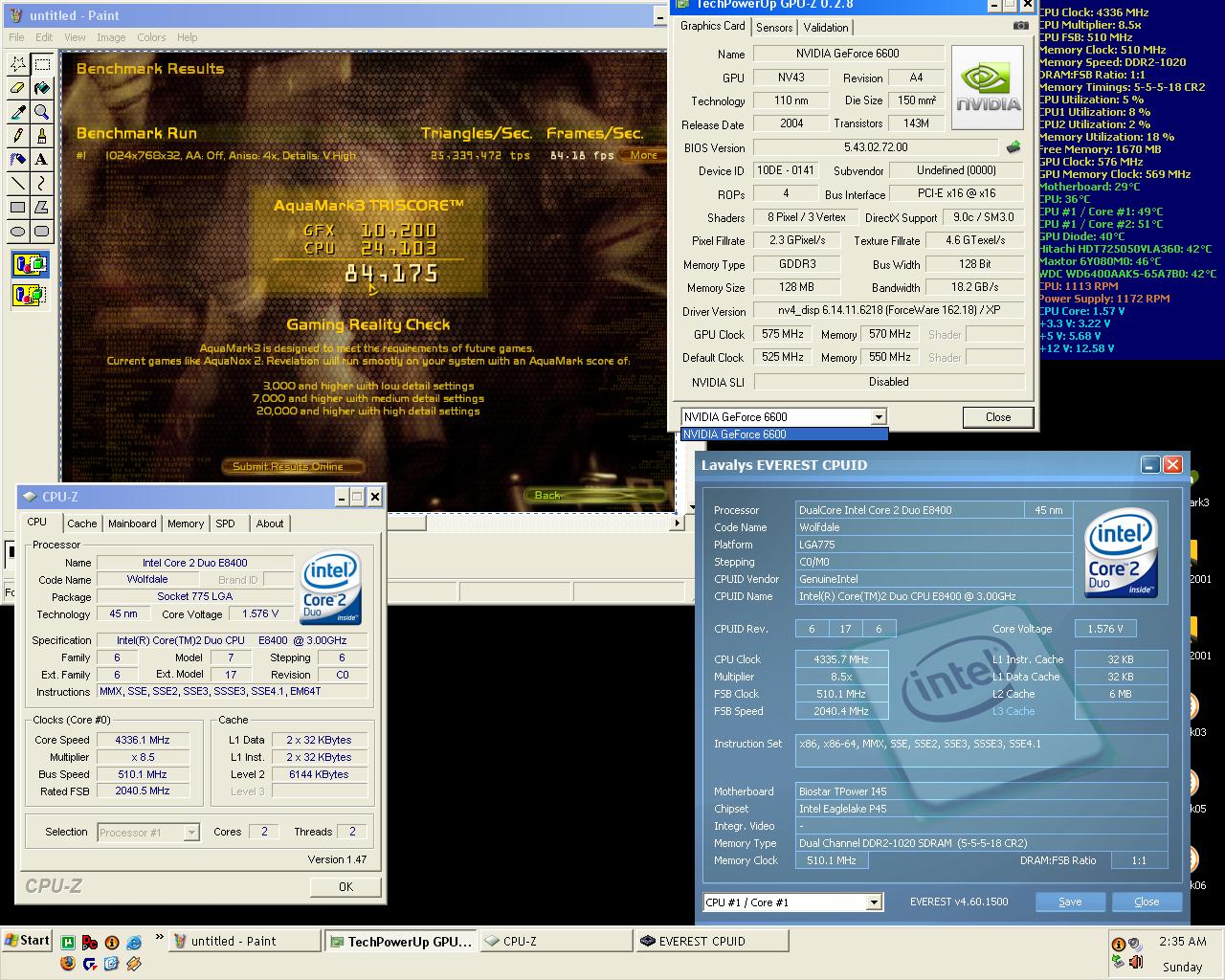Image resolution: width=1225 pixels, height=980 pixels.
Task: Select the Line tool in Paint
Action: [18, 184]
